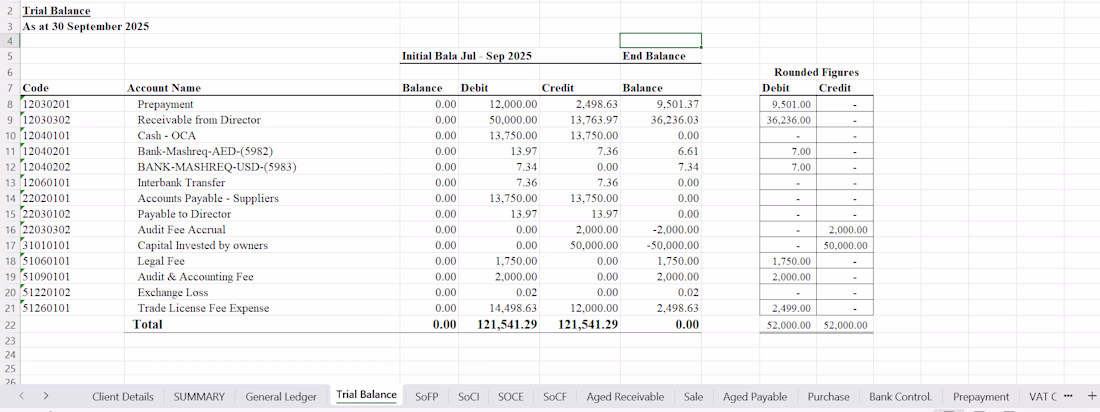Switch to the General Ledger tab

(281, 397)
